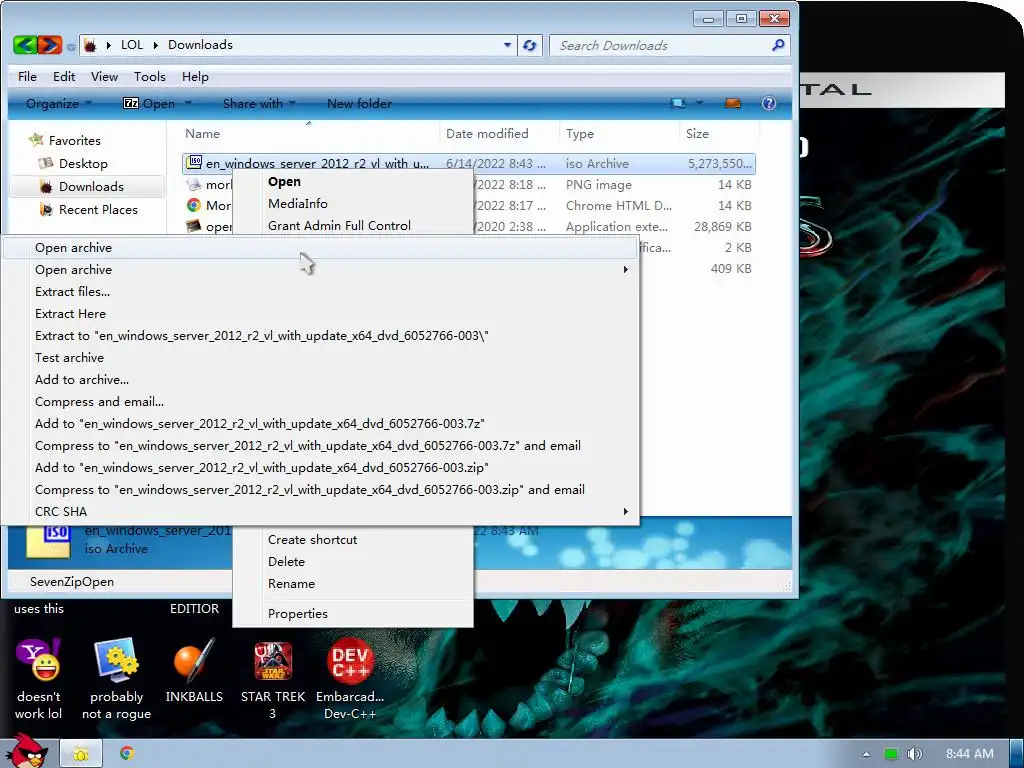Click the green tray icon

click(x=891, y=754)
